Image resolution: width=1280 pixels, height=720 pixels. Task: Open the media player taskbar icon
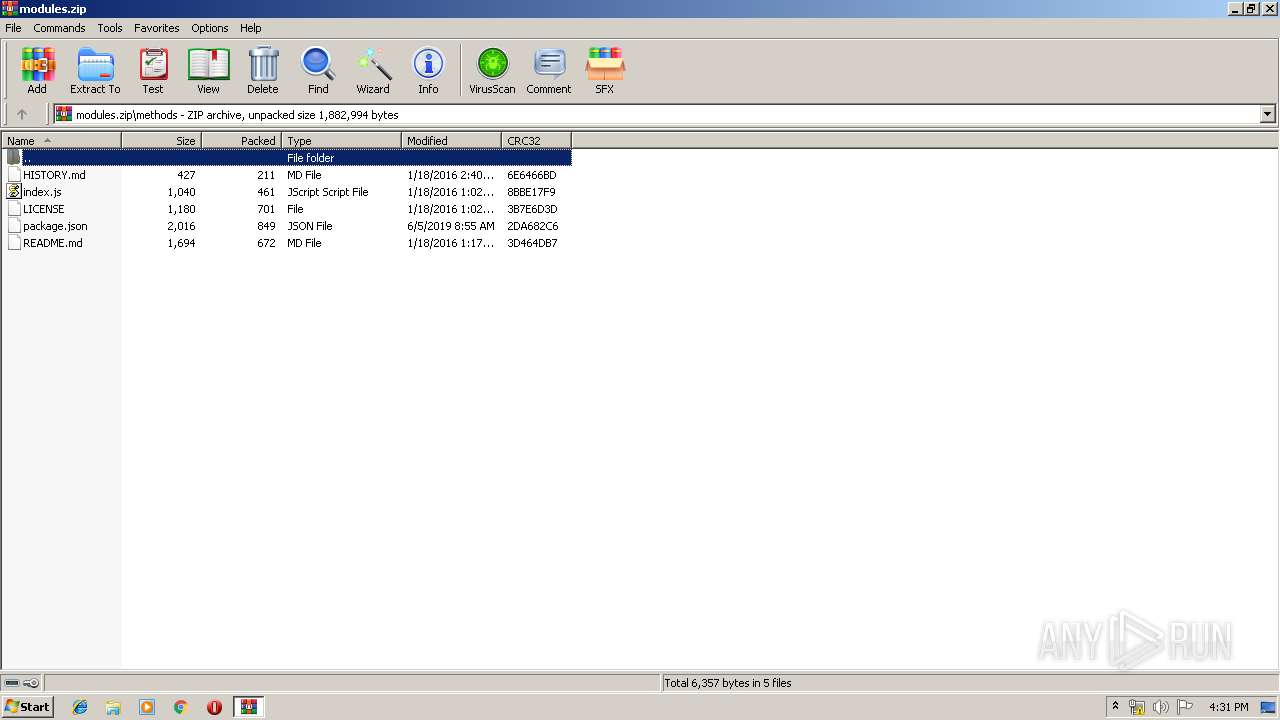pyautogui.click(x=147, y=707)
